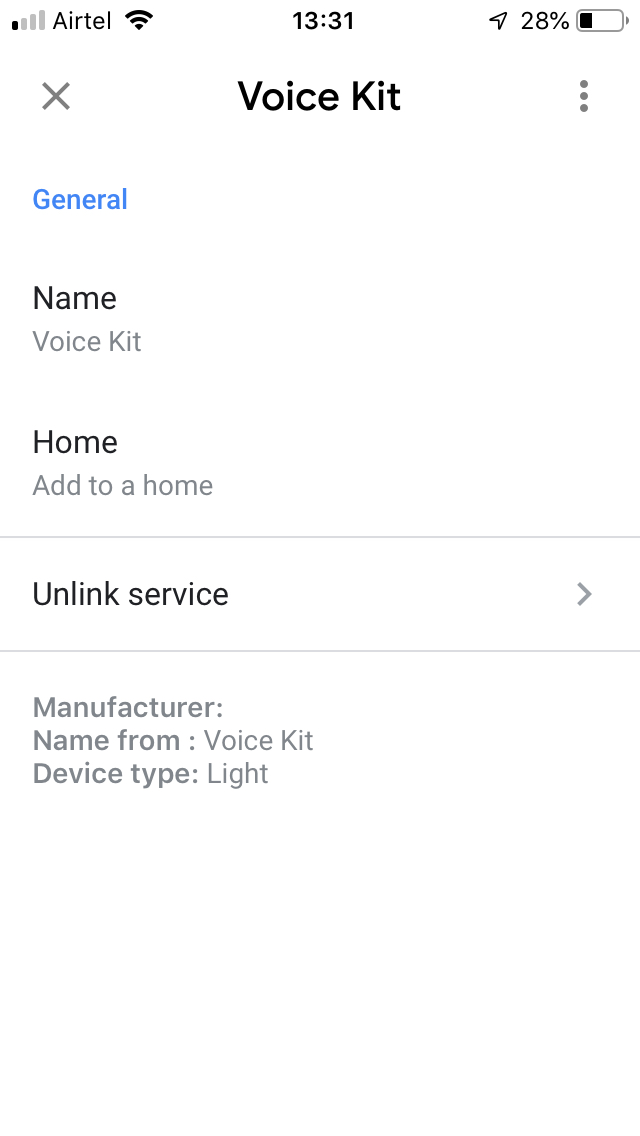Tap the 28% battery percentage text

coord(545,21)
